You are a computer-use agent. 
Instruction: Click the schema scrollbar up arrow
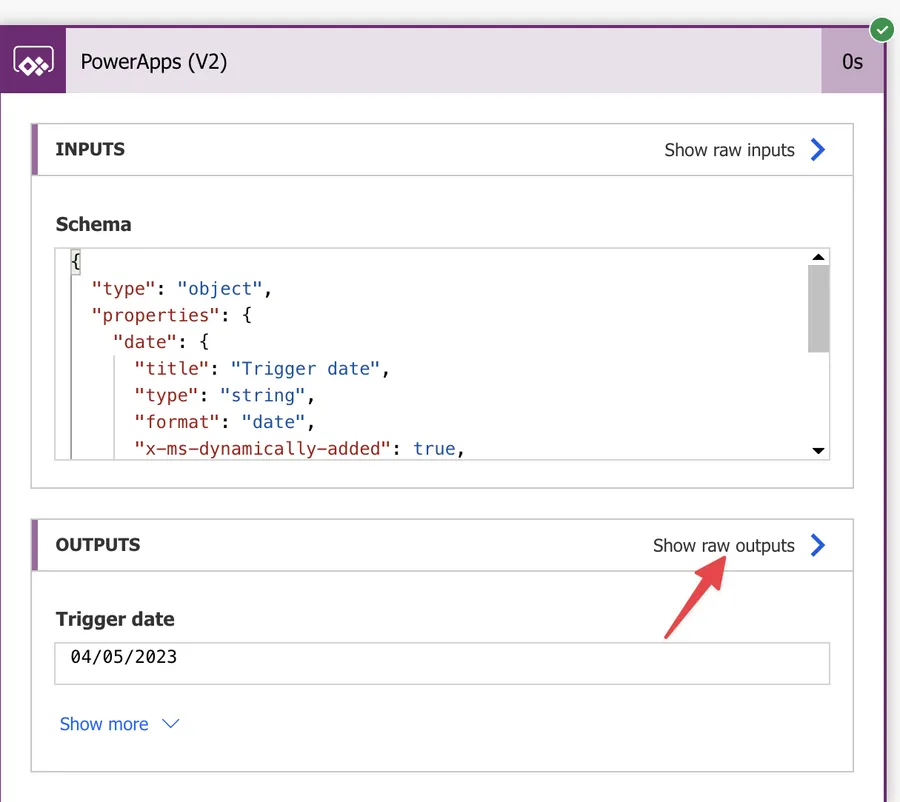click(818, 258)
